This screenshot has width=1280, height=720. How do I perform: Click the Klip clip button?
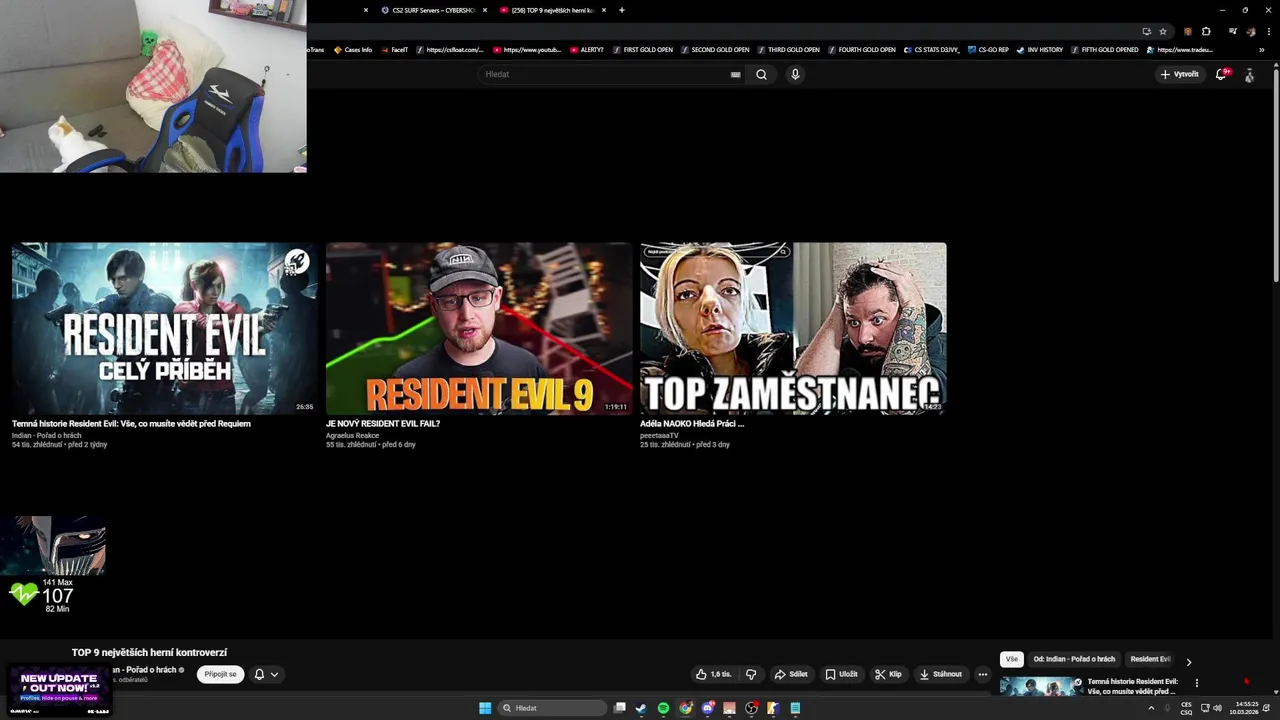888,674
